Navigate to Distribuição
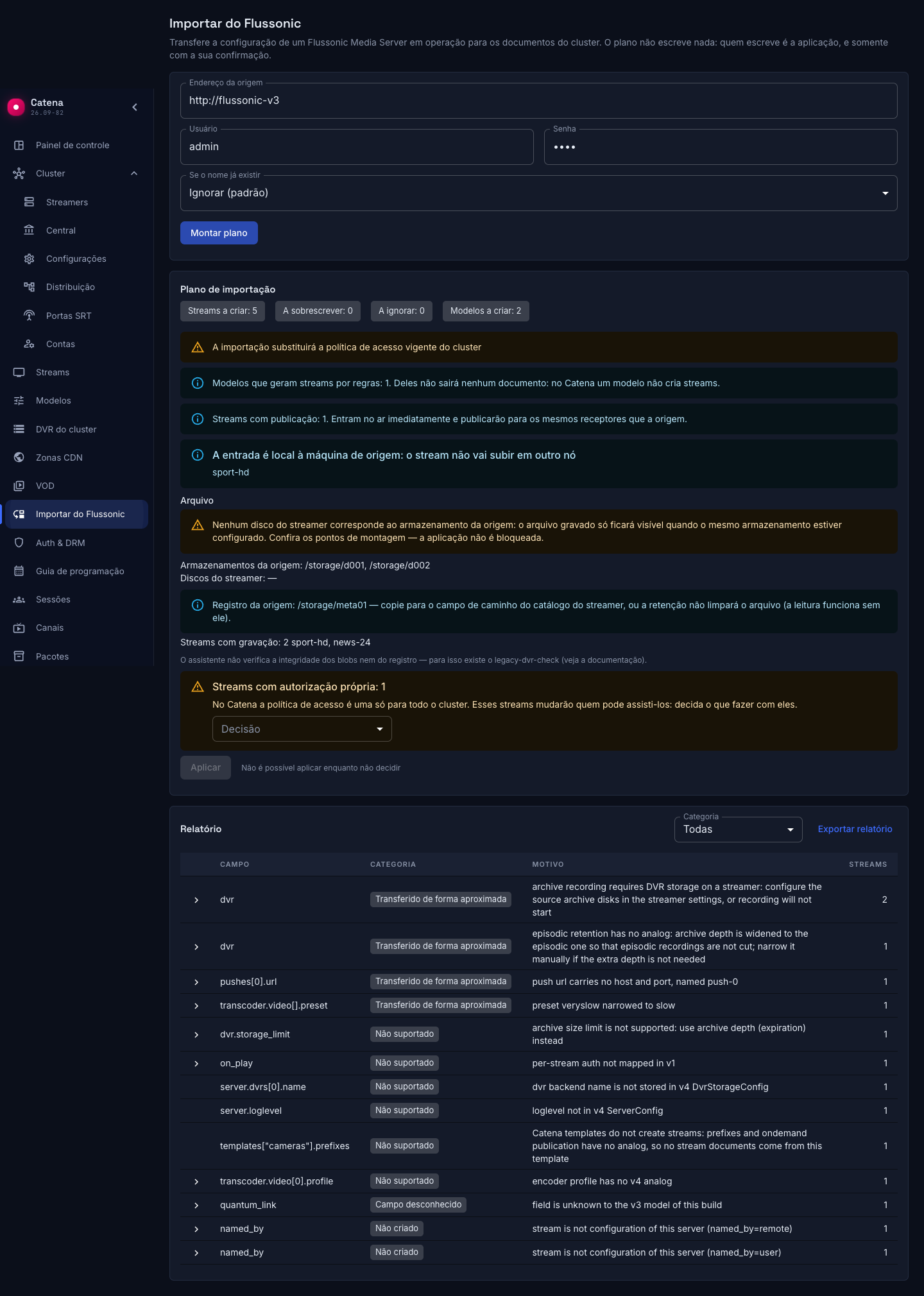 coord(77,287)
